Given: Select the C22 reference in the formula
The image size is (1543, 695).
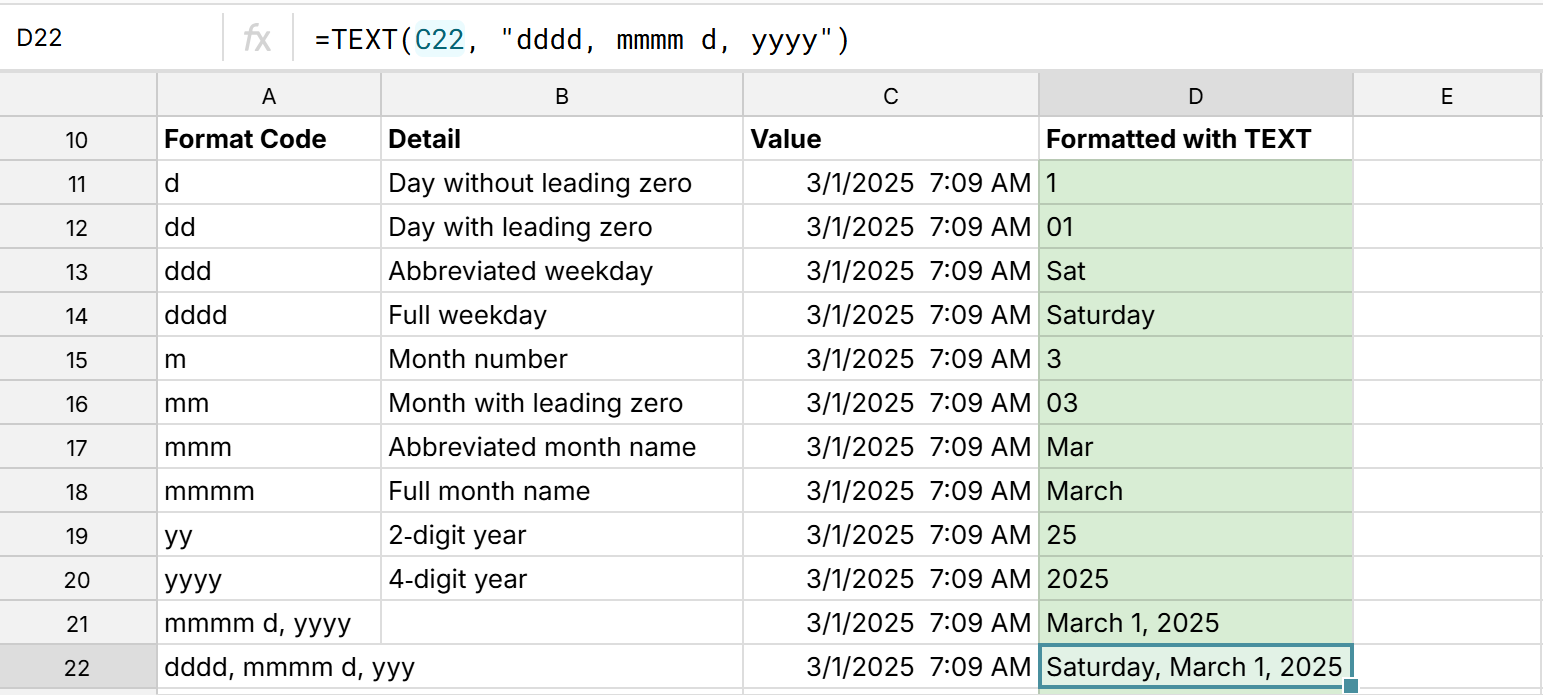Looking at the screenshot, I should pos(439,39).
